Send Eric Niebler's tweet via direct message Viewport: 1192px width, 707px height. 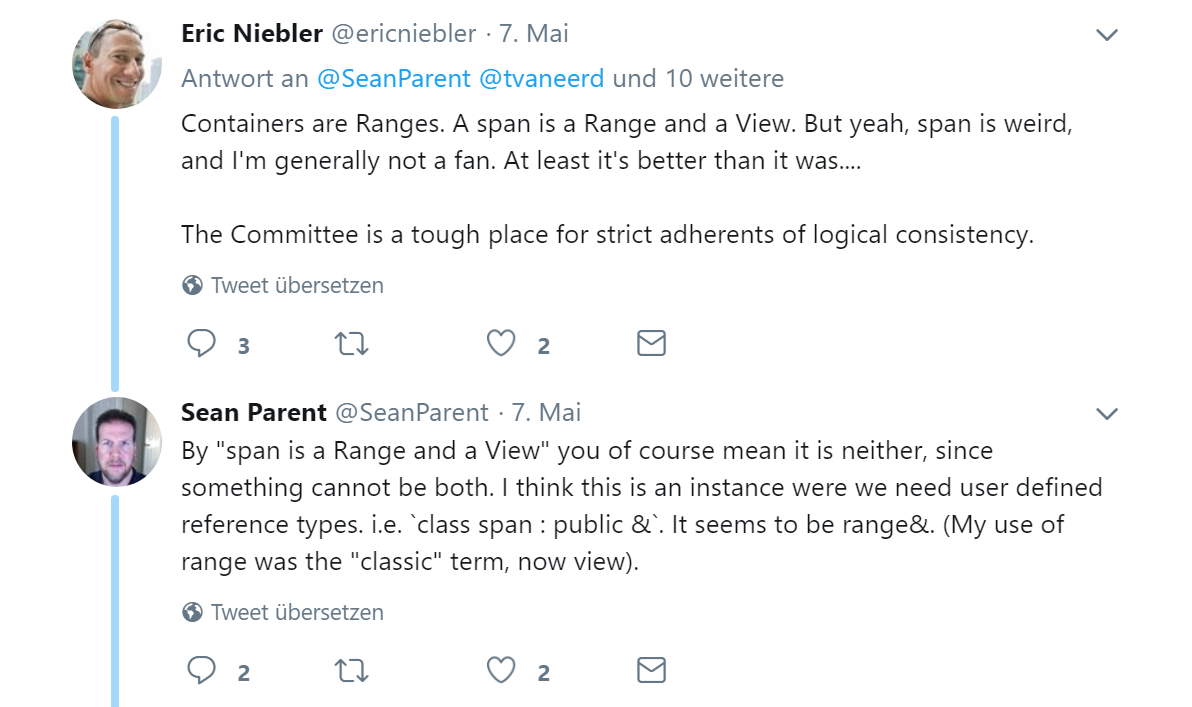click(x=651, y=344)
